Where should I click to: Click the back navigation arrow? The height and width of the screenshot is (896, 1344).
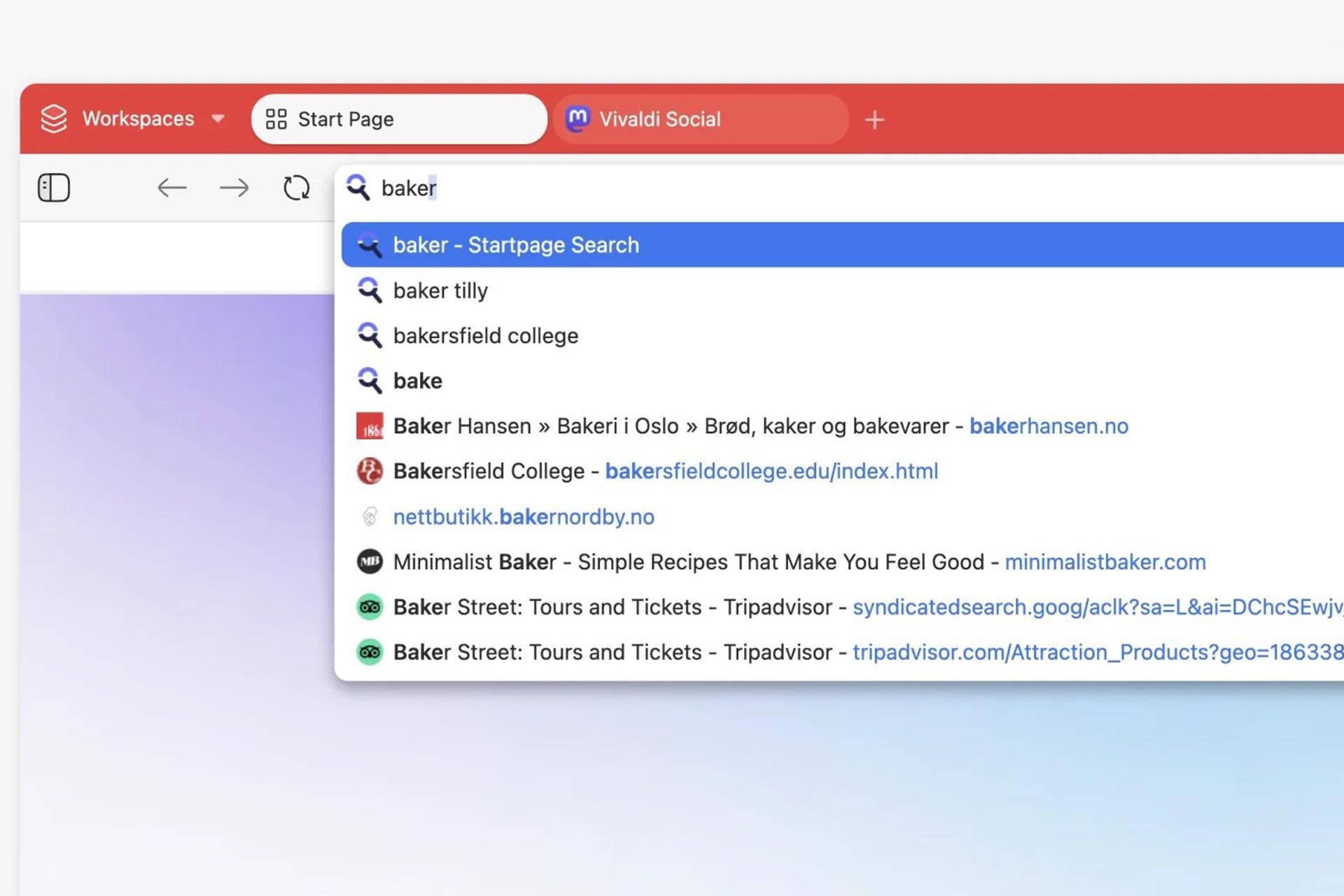pyautogui.click(x=171, y=188)
